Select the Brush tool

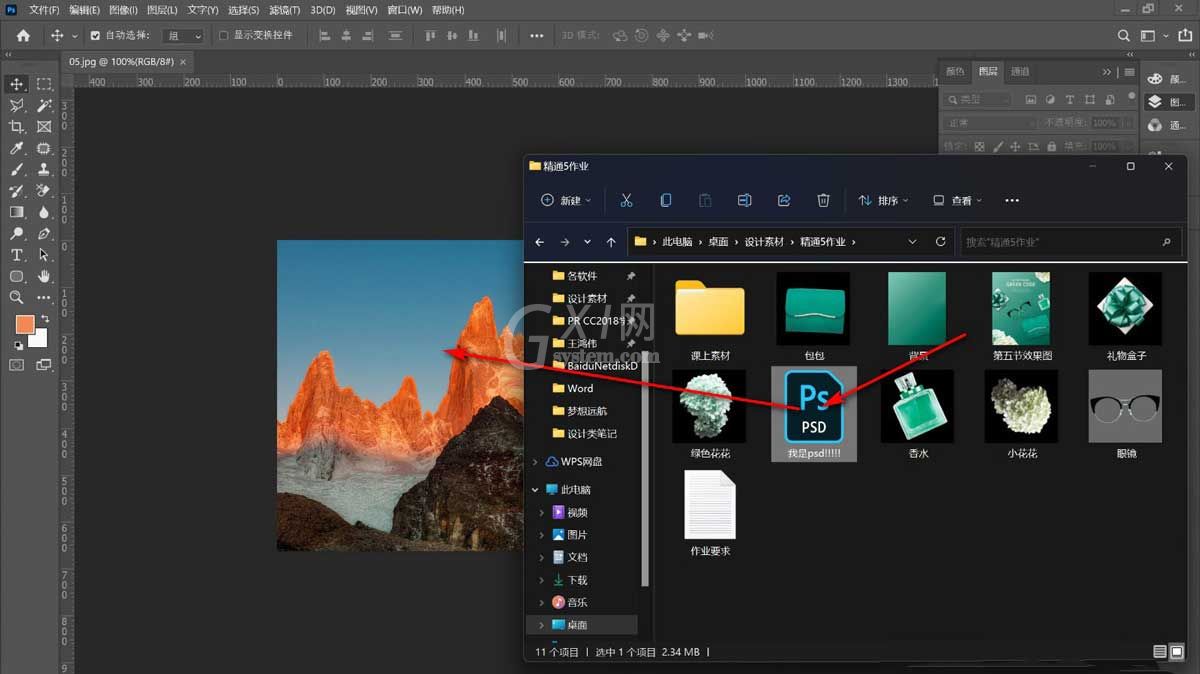(17, 170)
